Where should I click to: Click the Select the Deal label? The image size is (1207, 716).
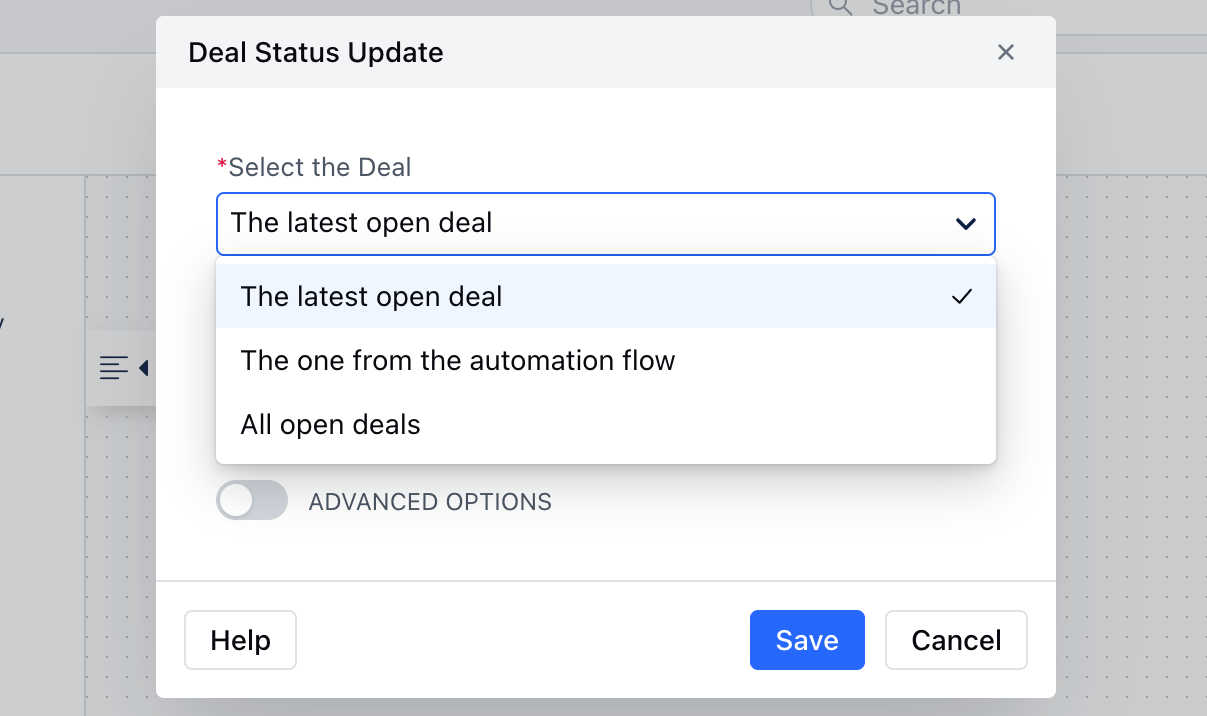[320, 167]
